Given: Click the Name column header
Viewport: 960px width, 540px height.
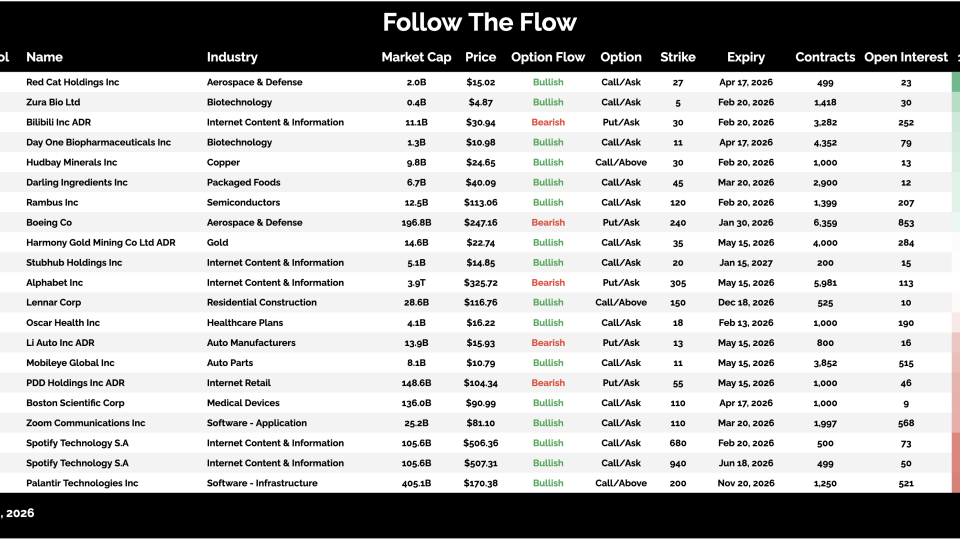Looking at the screenshot, I should pos(44,57).
